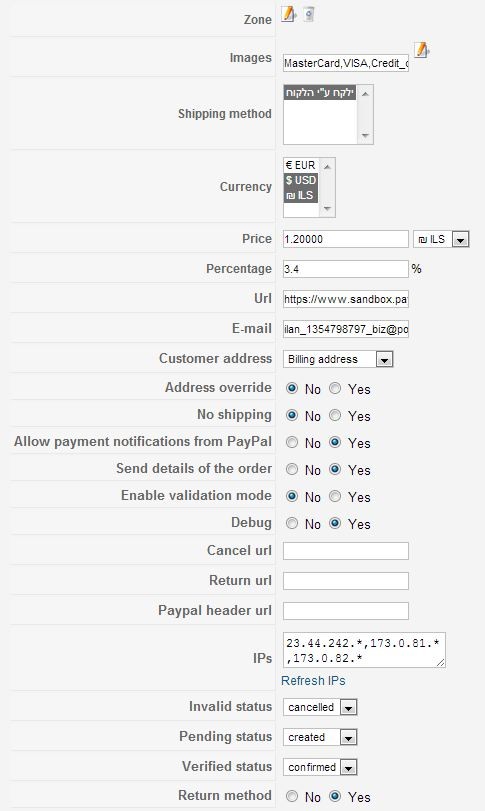Open the Images edit pencil icon
The width and height of the screenshot is (485, 811).
pos(422,50)
